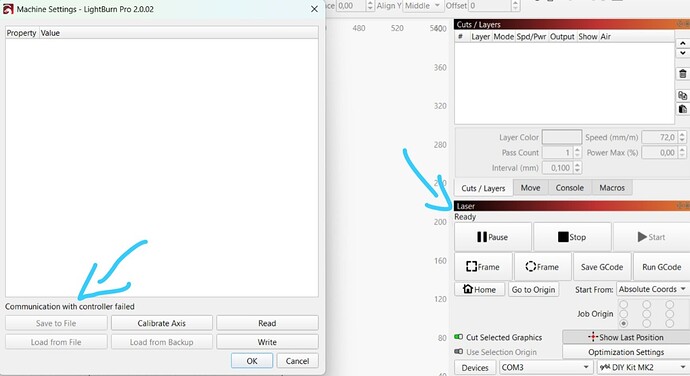Click the rubber-band circular Frame button
690x376 pixels.
pyautogui.click(x=542, y=267)
